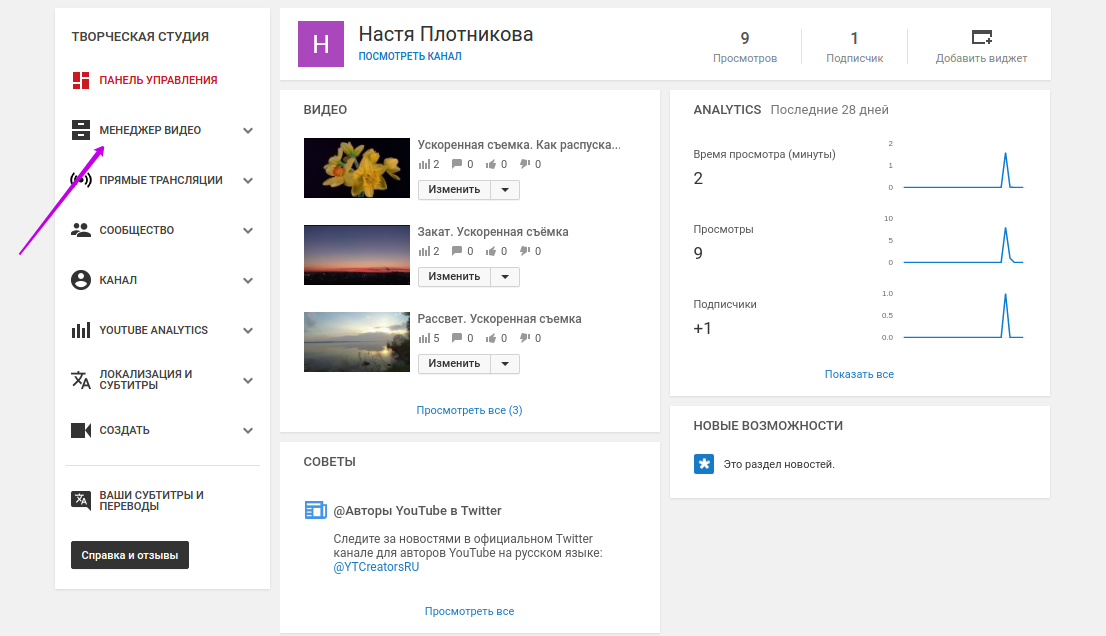Expand the Канал section chevron
The height and width of the screenshot is (636, 1106).
point(248,281)
